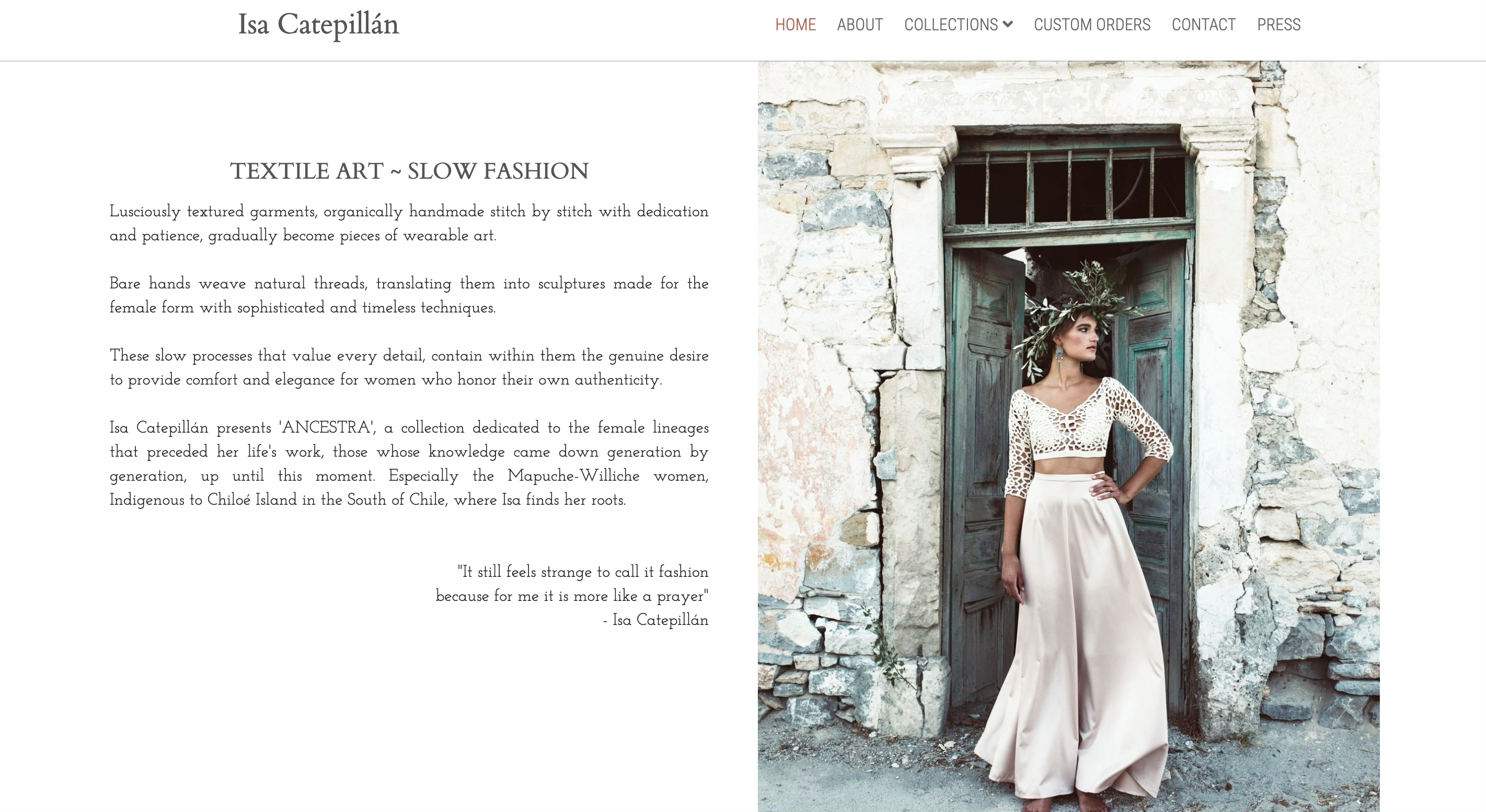Click the 'Lusciously textured garments' paragraph
The height and width of the screenshot is (812, 1486).
409,224
